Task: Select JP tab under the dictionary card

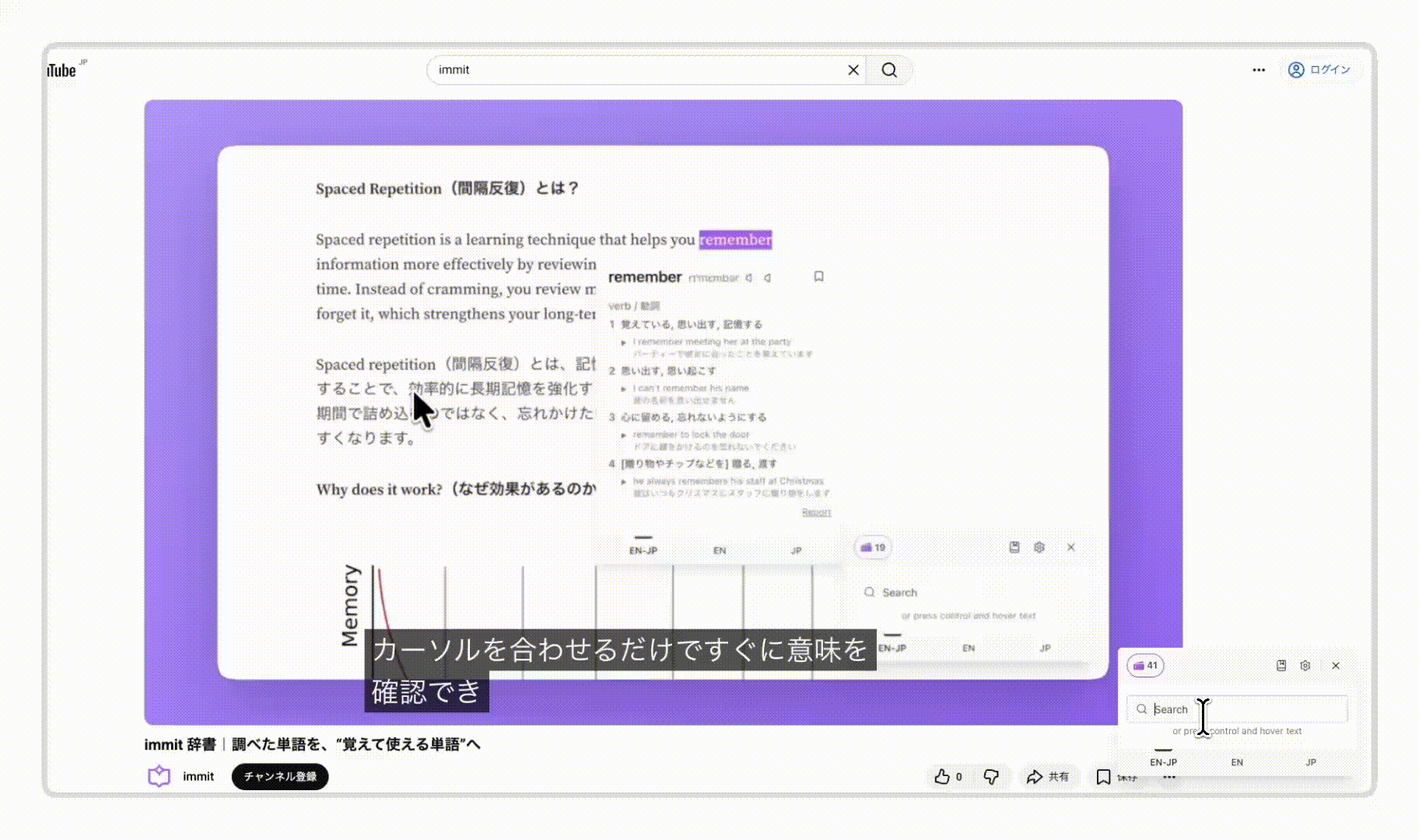Action: pos(796,550)
